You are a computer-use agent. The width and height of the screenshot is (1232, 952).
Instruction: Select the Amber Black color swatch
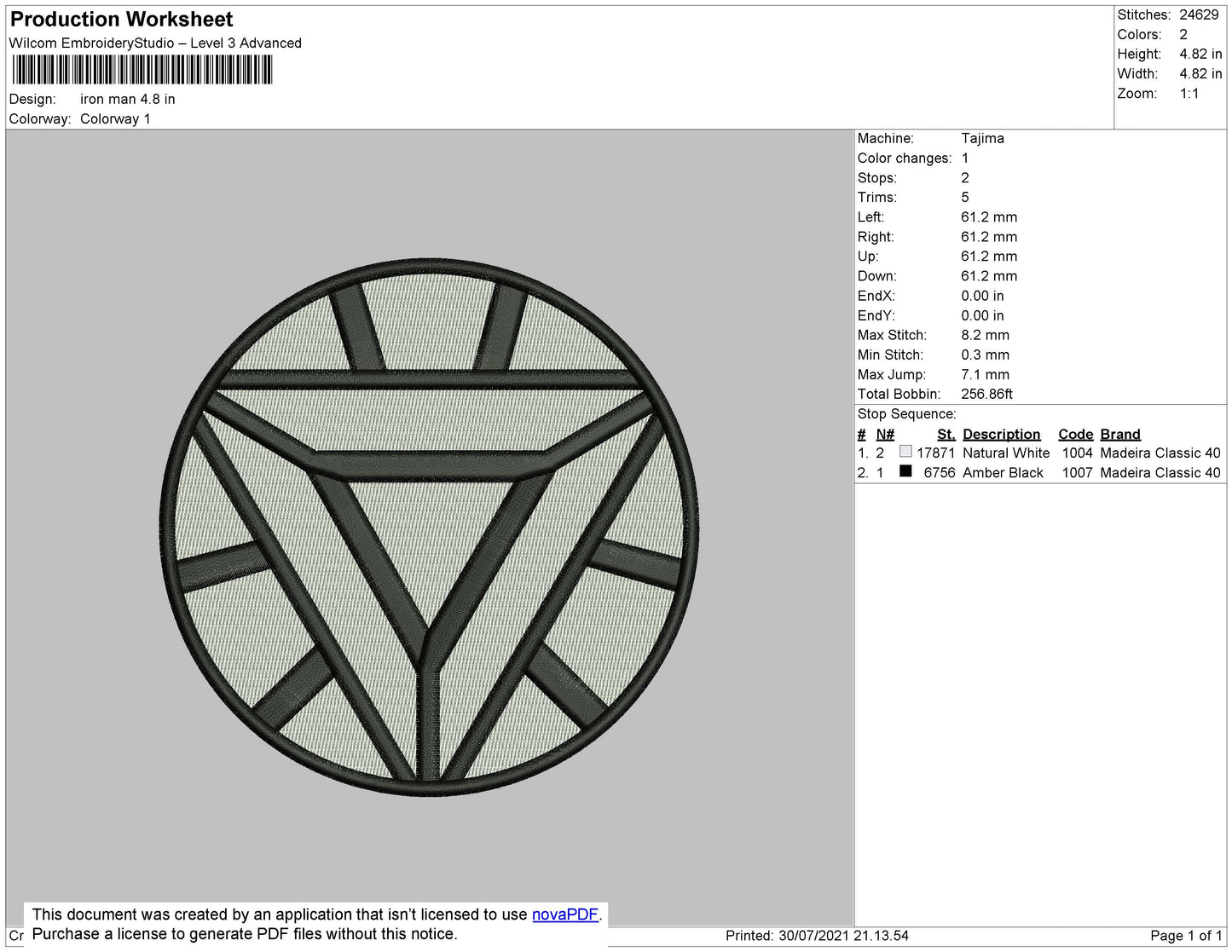pos(905,470)
